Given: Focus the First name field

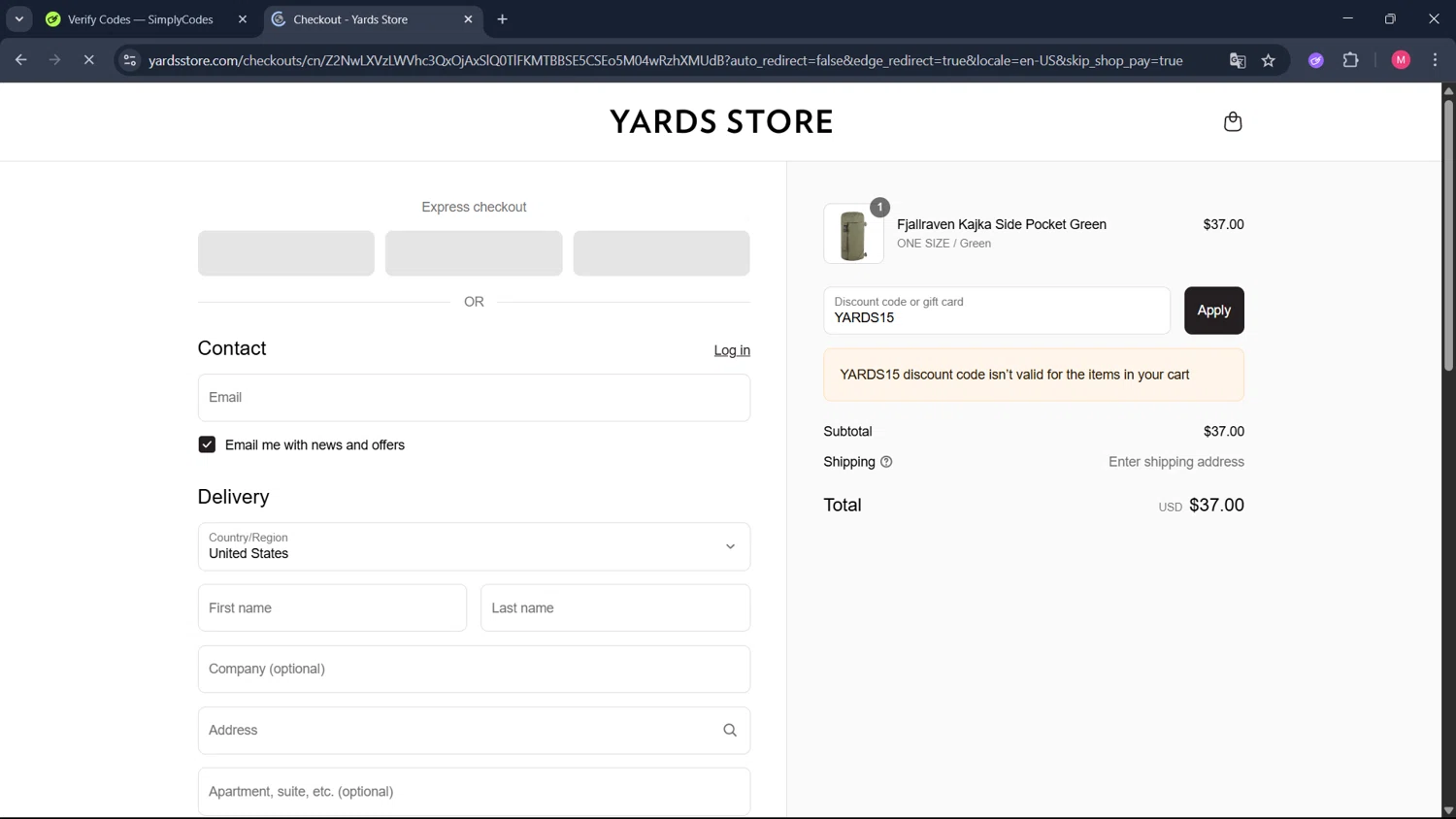Looking at the screenshot, I should click(x=332, y=608).
